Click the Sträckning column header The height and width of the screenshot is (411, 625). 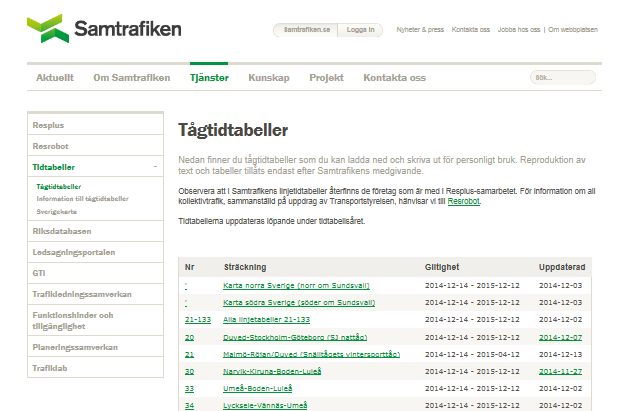pos(245,267)
